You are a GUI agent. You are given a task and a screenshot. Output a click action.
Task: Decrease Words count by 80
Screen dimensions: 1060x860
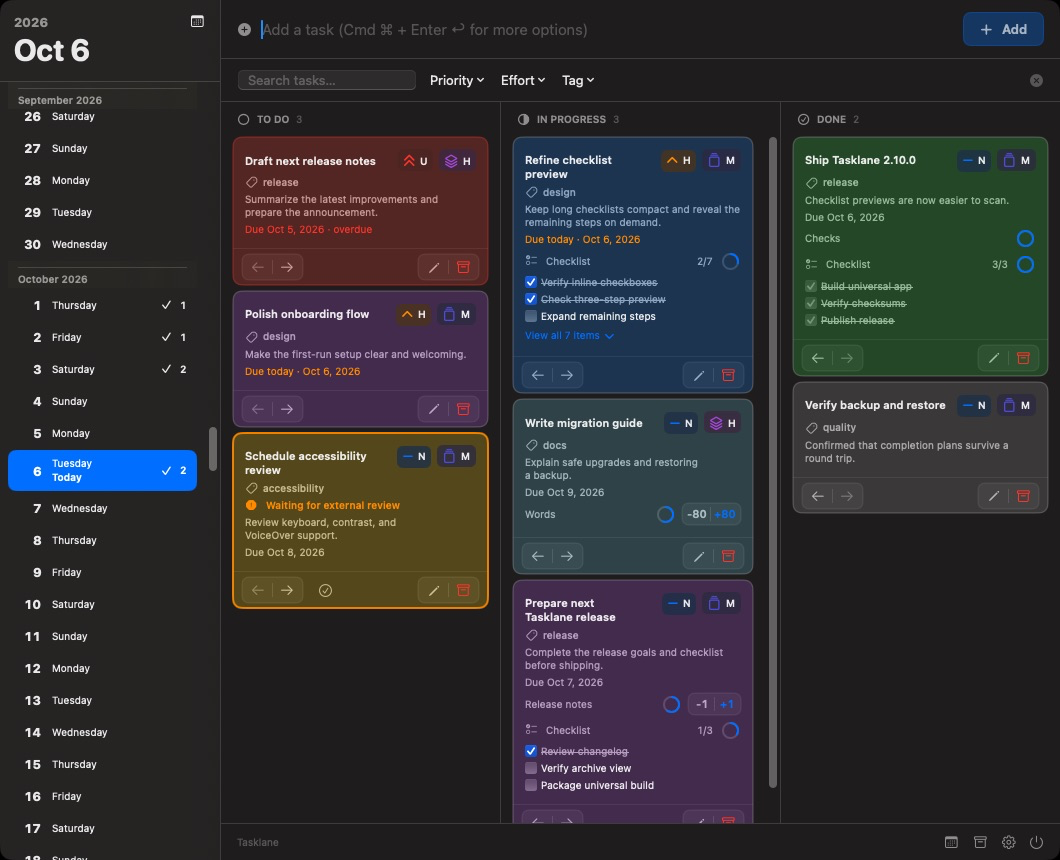[696, 515]
